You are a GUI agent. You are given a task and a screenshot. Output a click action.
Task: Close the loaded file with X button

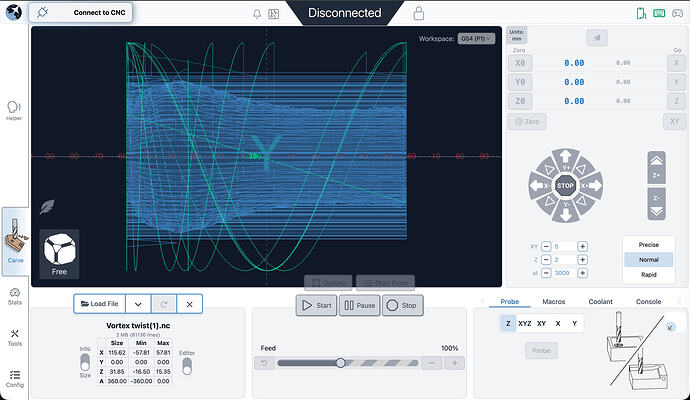(189, 303)
